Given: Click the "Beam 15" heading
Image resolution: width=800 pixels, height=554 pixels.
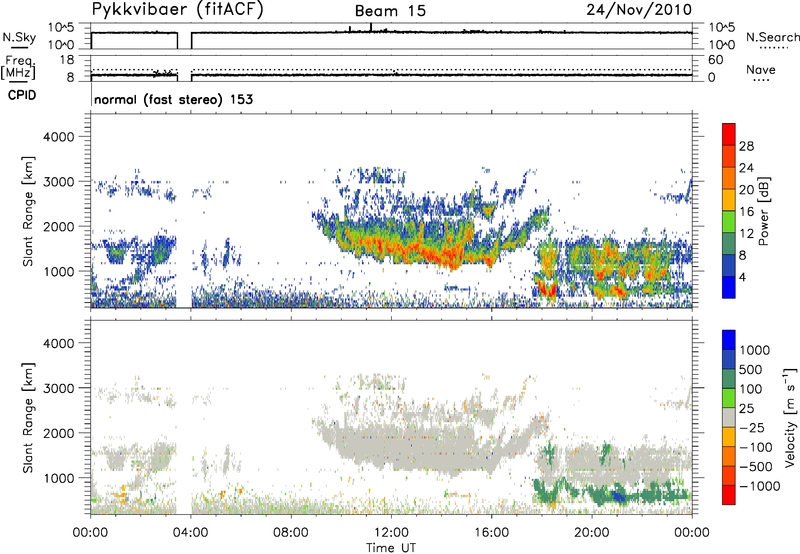Looking at the screenshot, I should pos(390,11).
